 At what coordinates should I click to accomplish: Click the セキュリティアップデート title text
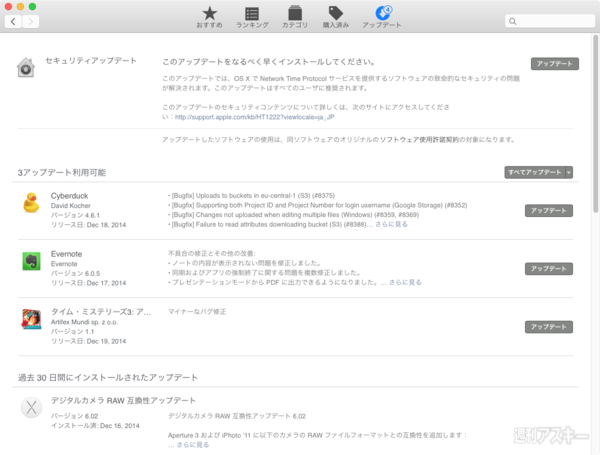91,61
